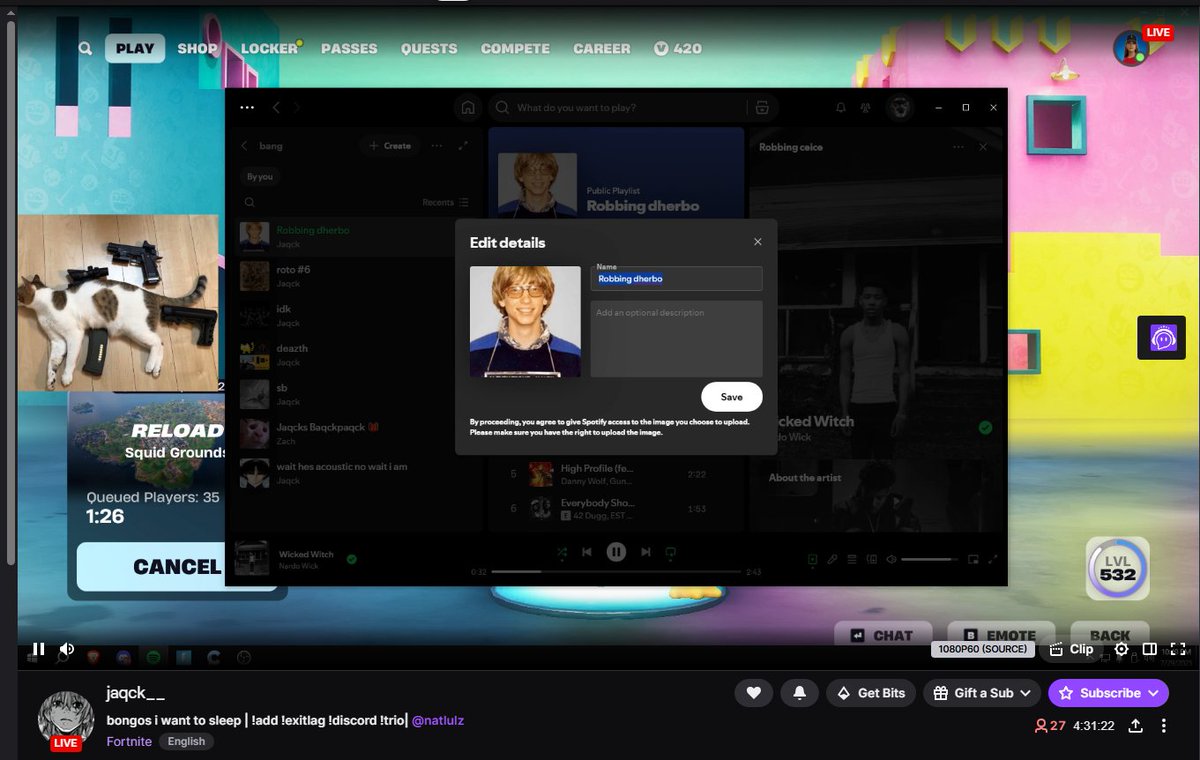Click the Fortnite CANCEL queue button
This screenshot has width=1200, height=760.
[x=176, y=567]
